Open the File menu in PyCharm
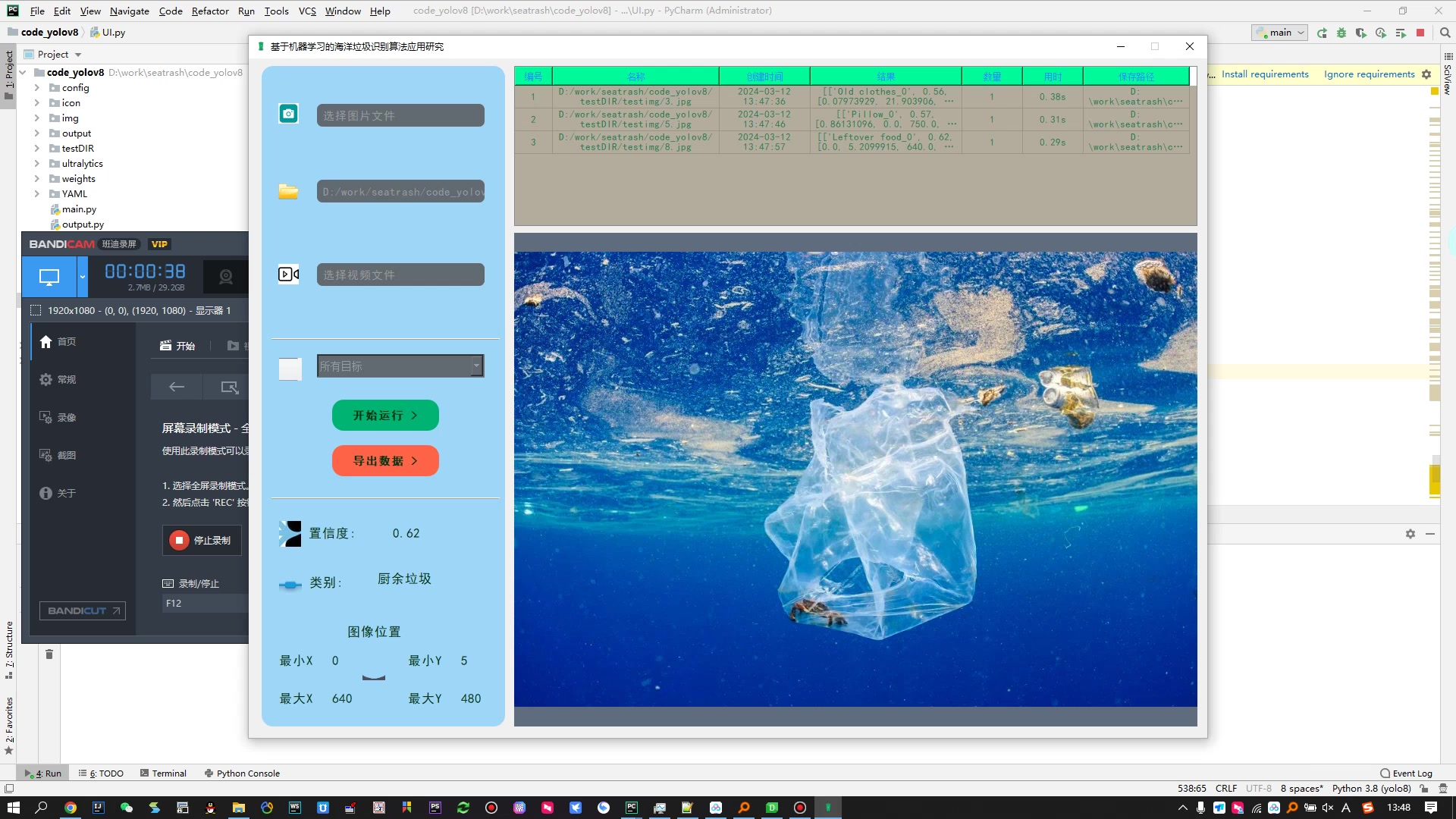Viewport: 1456px width, 819px height. coord(37,11)
